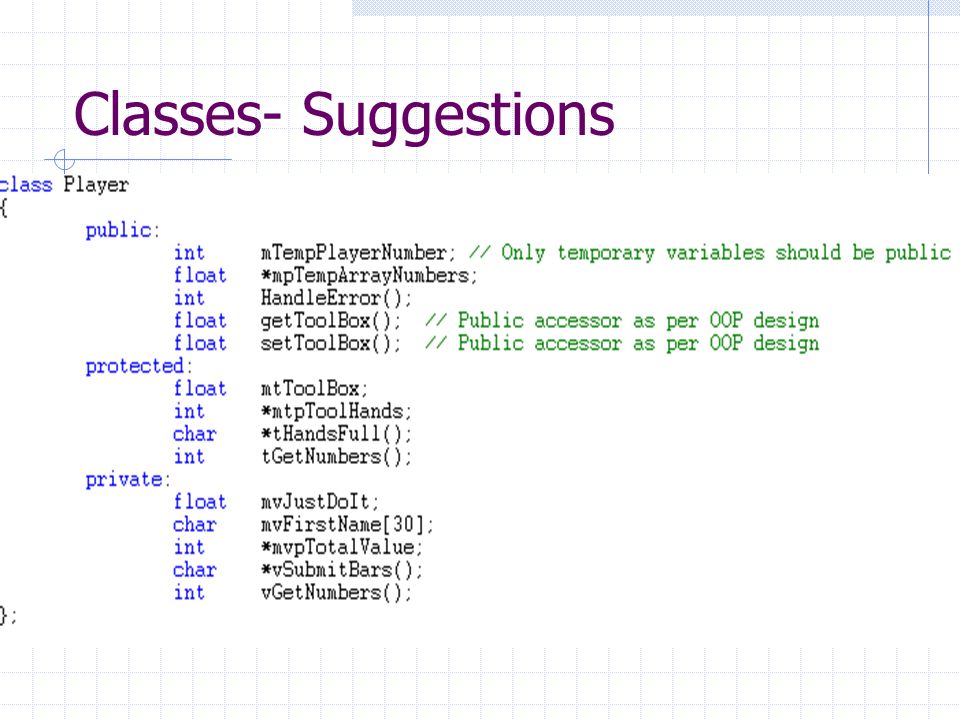
Task: Click the "public:" access specifier
Action: [122, 231]
